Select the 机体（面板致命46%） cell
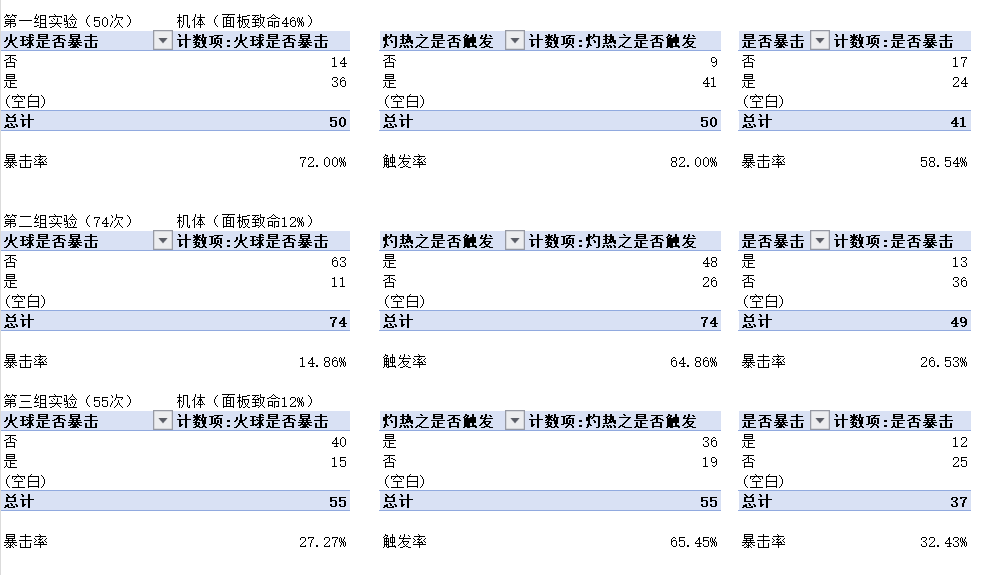The width and height of the screenshot is (1001, 575). click(245, 21)
